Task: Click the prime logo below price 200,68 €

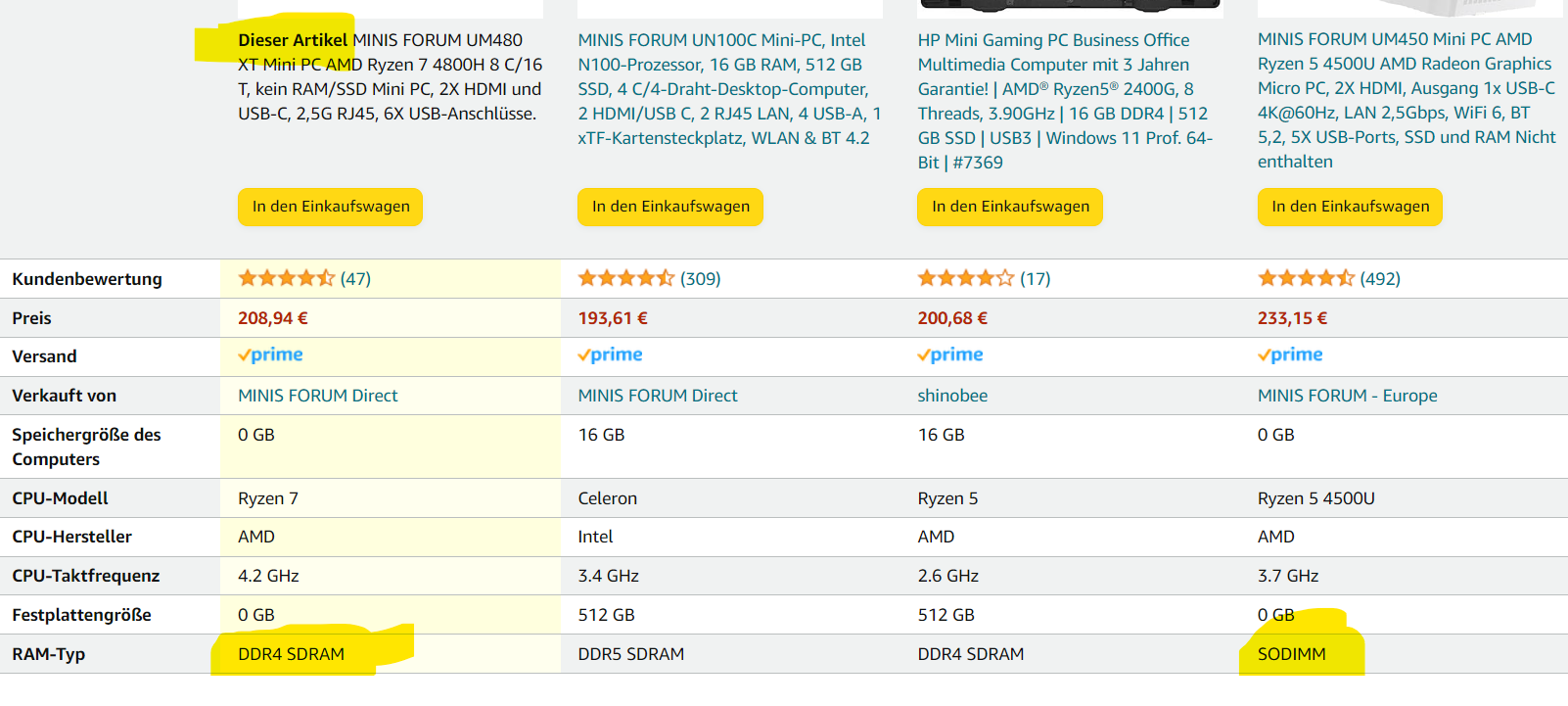Action: pyautogui.click(x=950, y=354)
